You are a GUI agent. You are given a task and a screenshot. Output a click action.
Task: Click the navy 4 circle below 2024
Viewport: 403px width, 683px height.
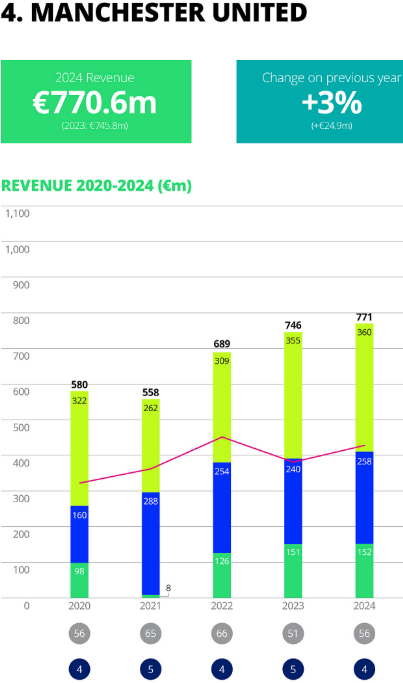[364, 669]
